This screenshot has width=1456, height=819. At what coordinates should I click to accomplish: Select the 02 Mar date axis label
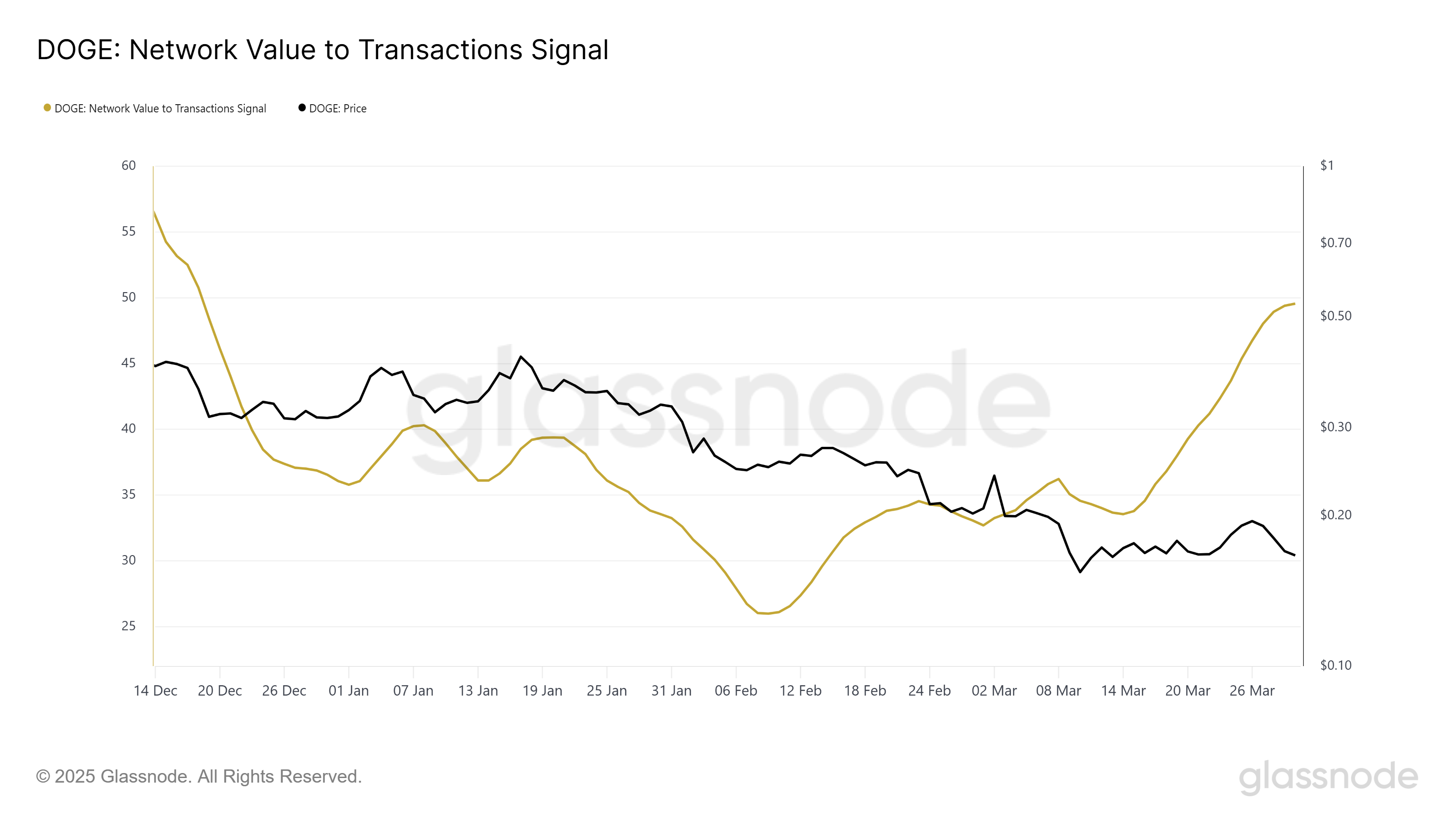click(x=994, y=691)
